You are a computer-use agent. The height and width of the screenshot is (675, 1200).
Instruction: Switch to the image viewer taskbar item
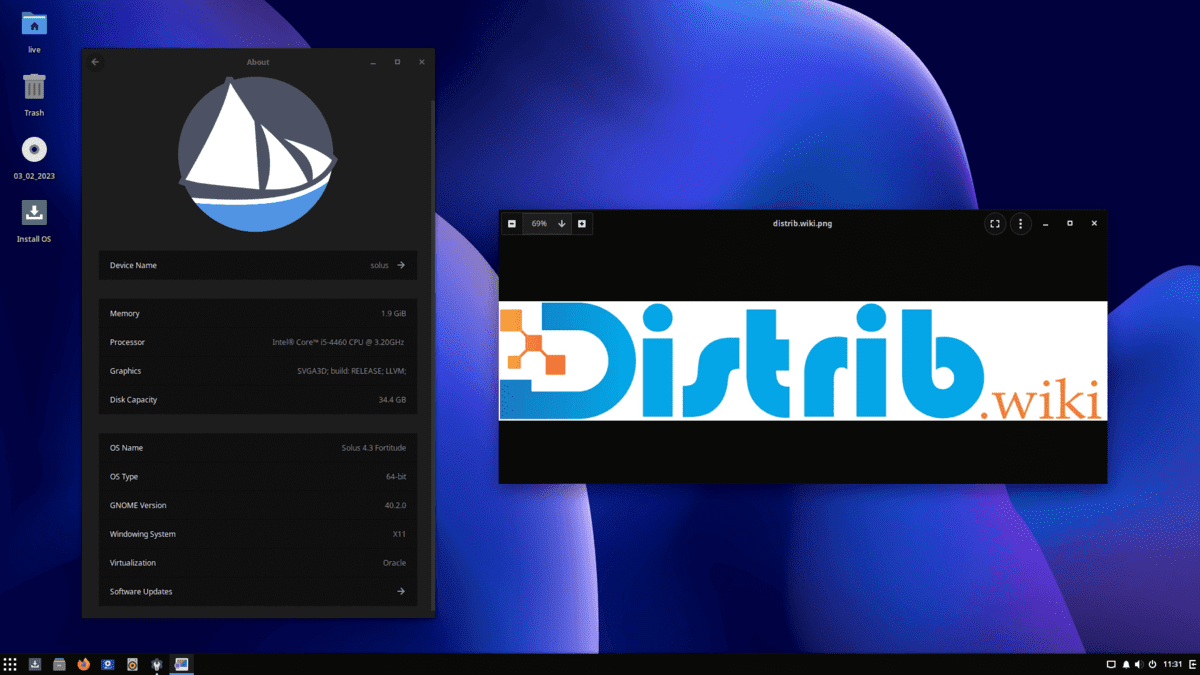pyautogui.click(x=181, y=664)
